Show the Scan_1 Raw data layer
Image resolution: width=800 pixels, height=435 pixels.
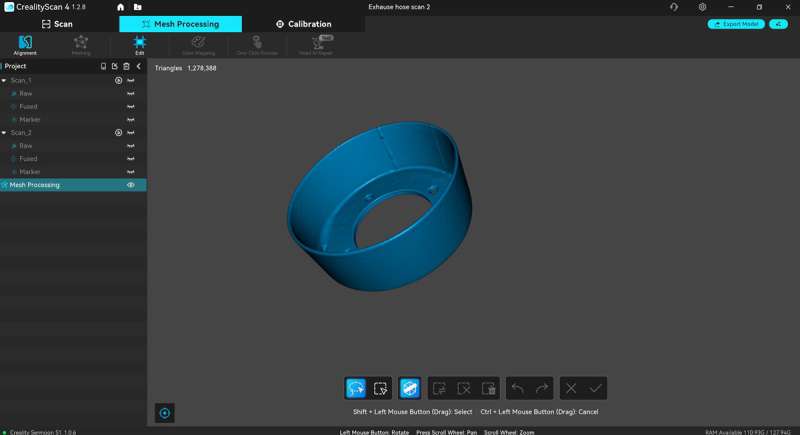131,93
